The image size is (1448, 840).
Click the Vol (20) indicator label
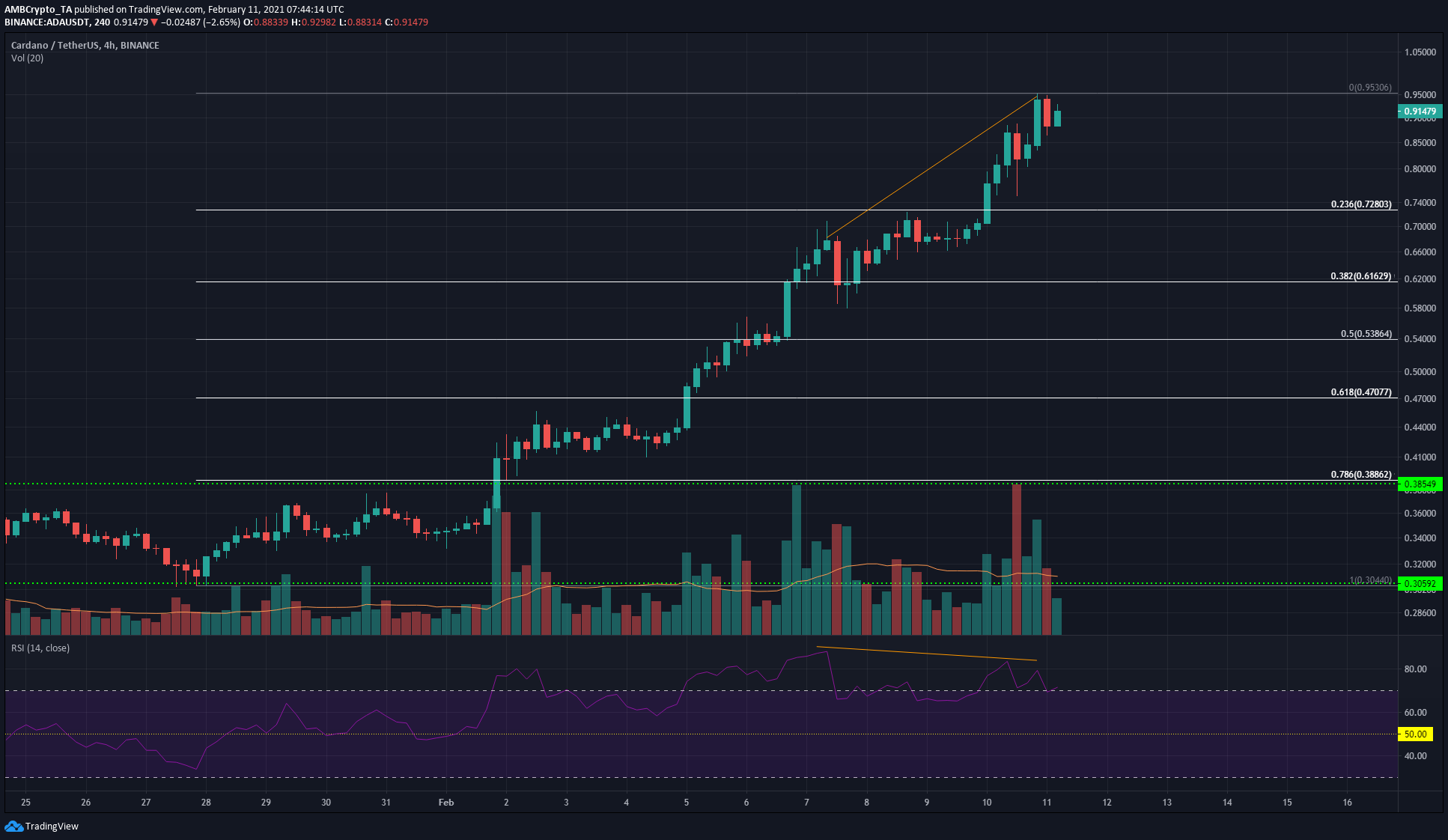(27, 58)
